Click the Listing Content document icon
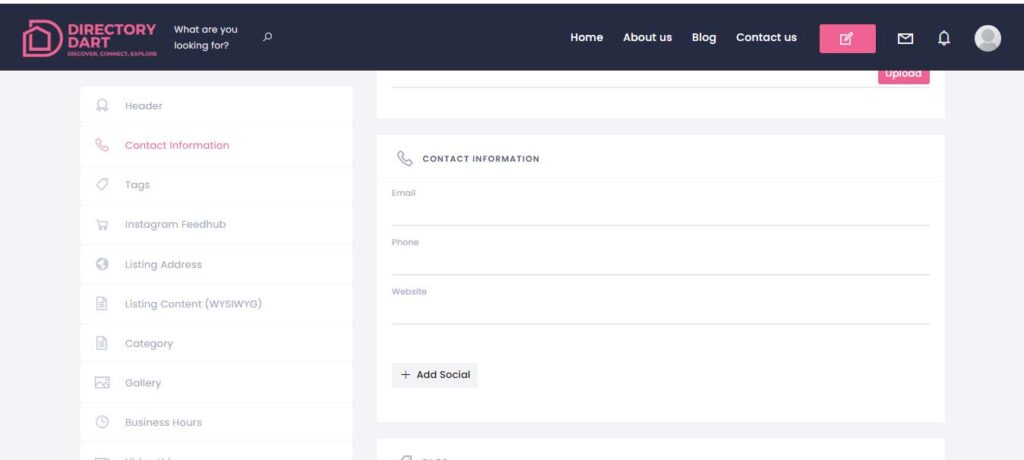1024x460 pixels. click(x=101, y=304)
